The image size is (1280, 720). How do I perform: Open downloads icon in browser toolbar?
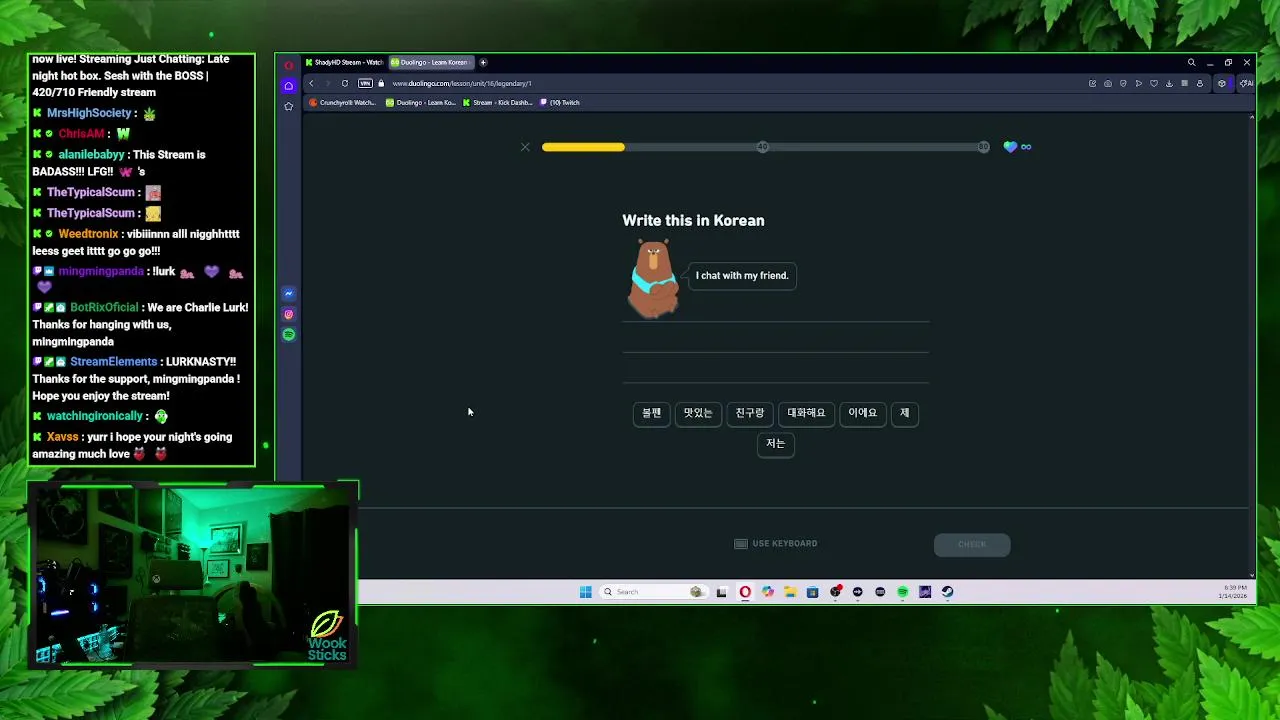(1169, 83)
